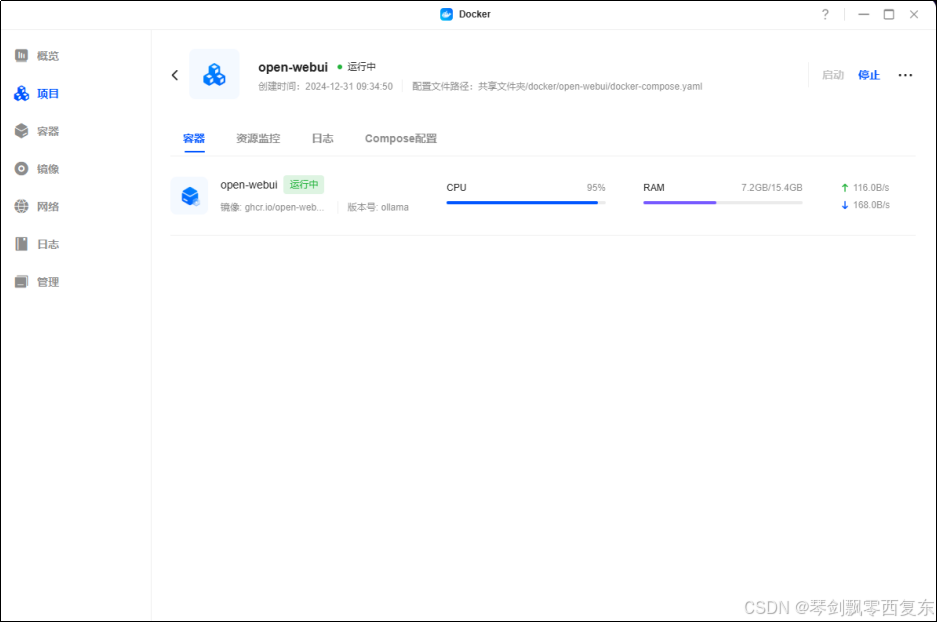This screenshot has width=938, height=623.
Task: Minimize the Docker window
Action: click(863, 14)
